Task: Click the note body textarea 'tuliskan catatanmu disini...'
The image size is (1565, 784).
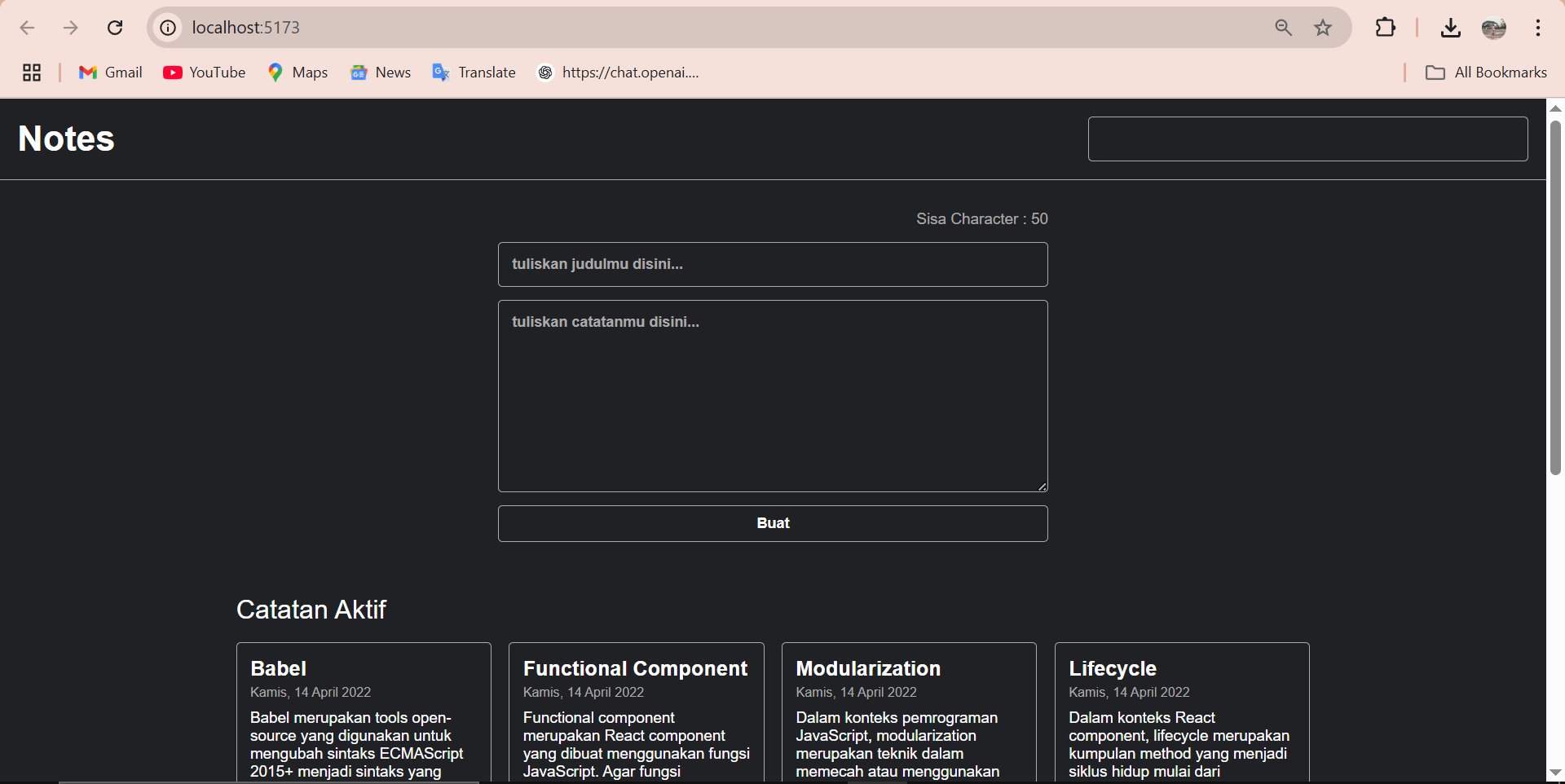Action: (x=773, y=396)
